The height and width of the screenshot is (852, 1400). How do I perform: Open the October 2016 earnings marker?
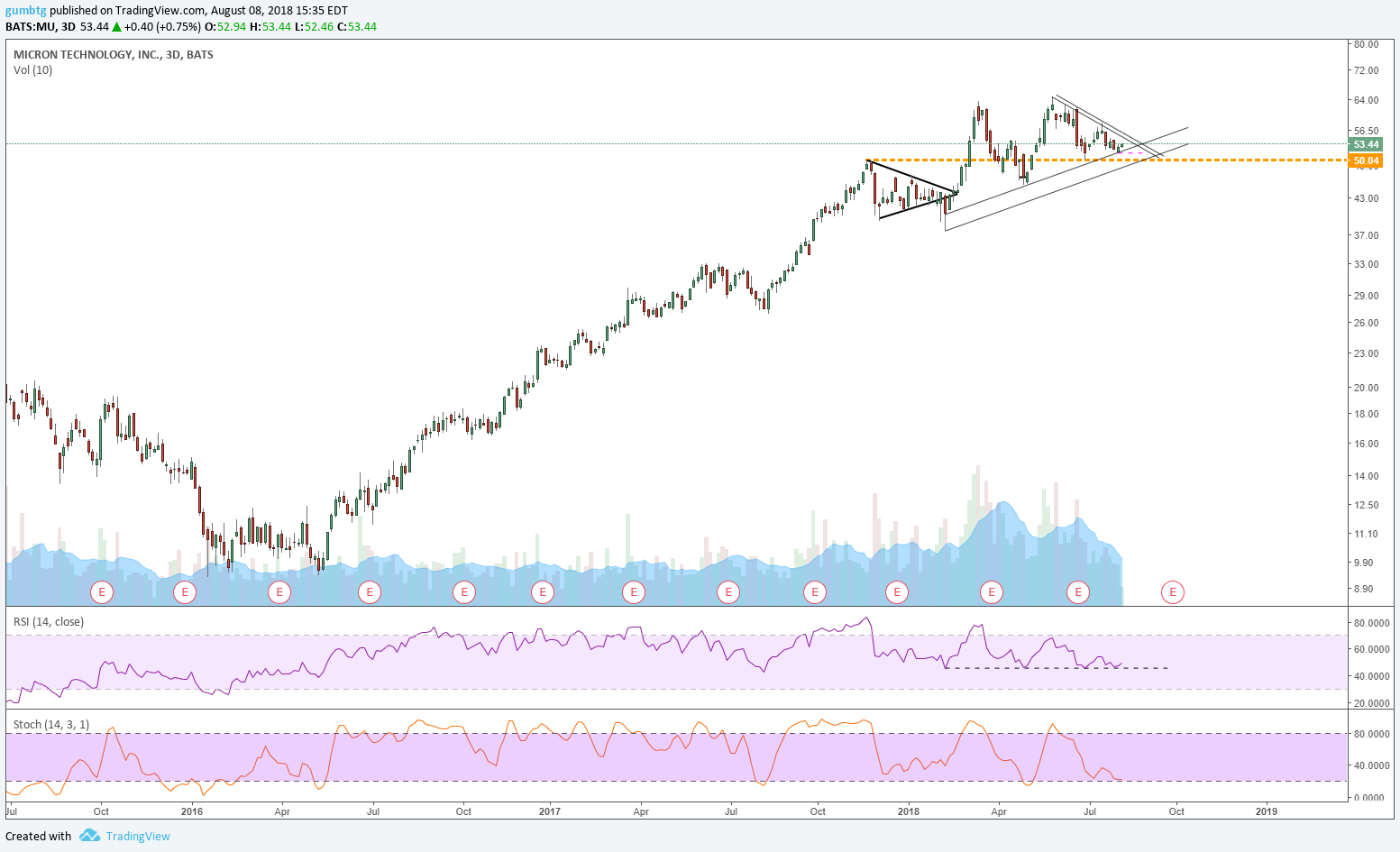coord(463,592)
